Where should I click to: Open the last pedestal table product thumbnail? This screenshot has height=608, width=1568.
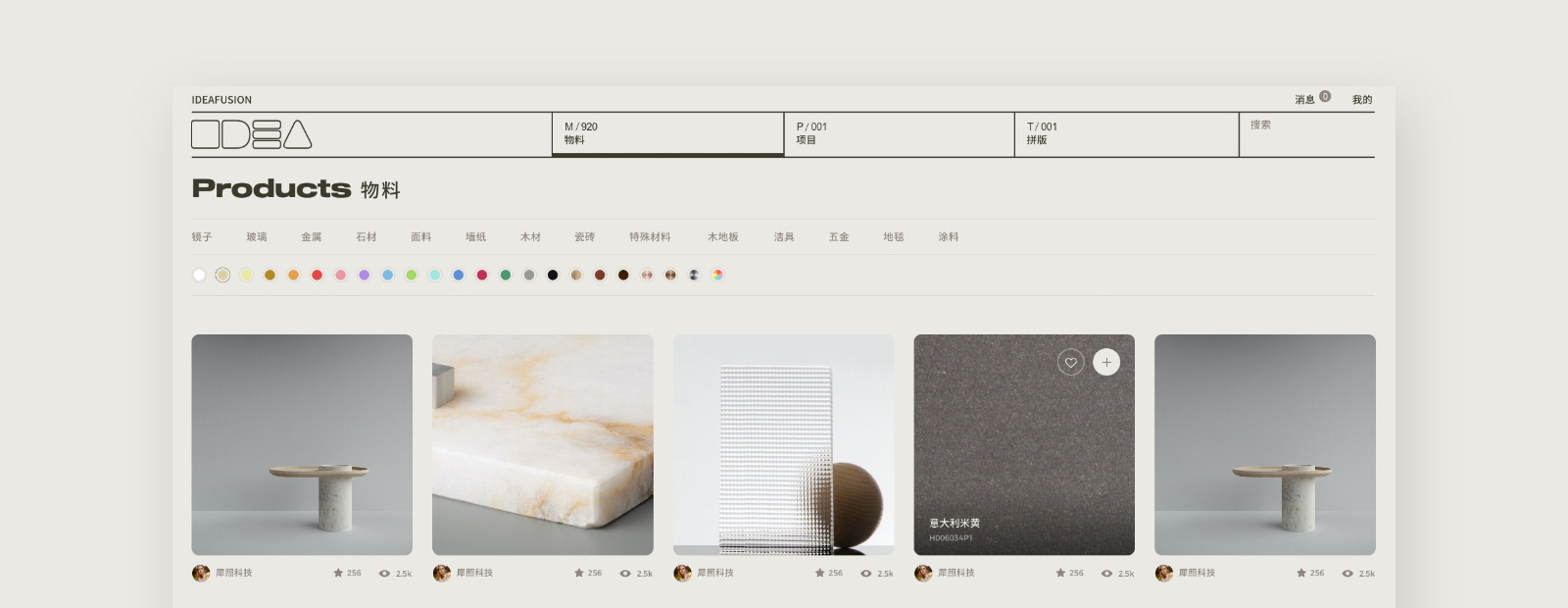tap(1265, 445)
